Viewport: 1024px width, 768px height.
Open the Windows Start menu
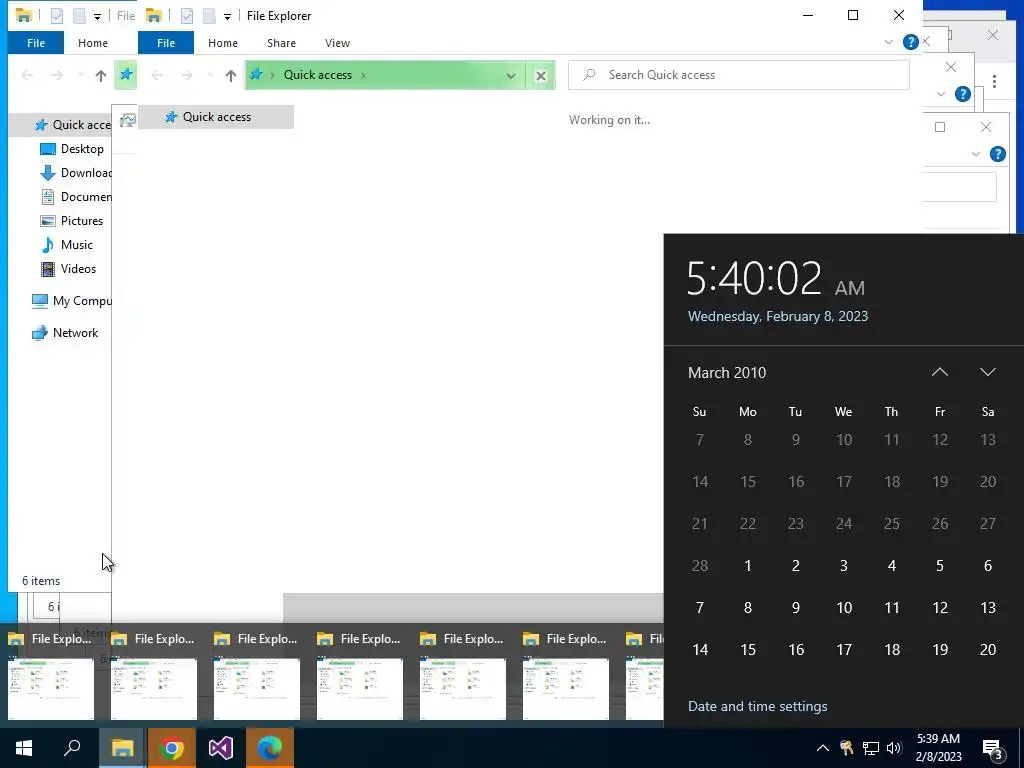coord(24,748)
